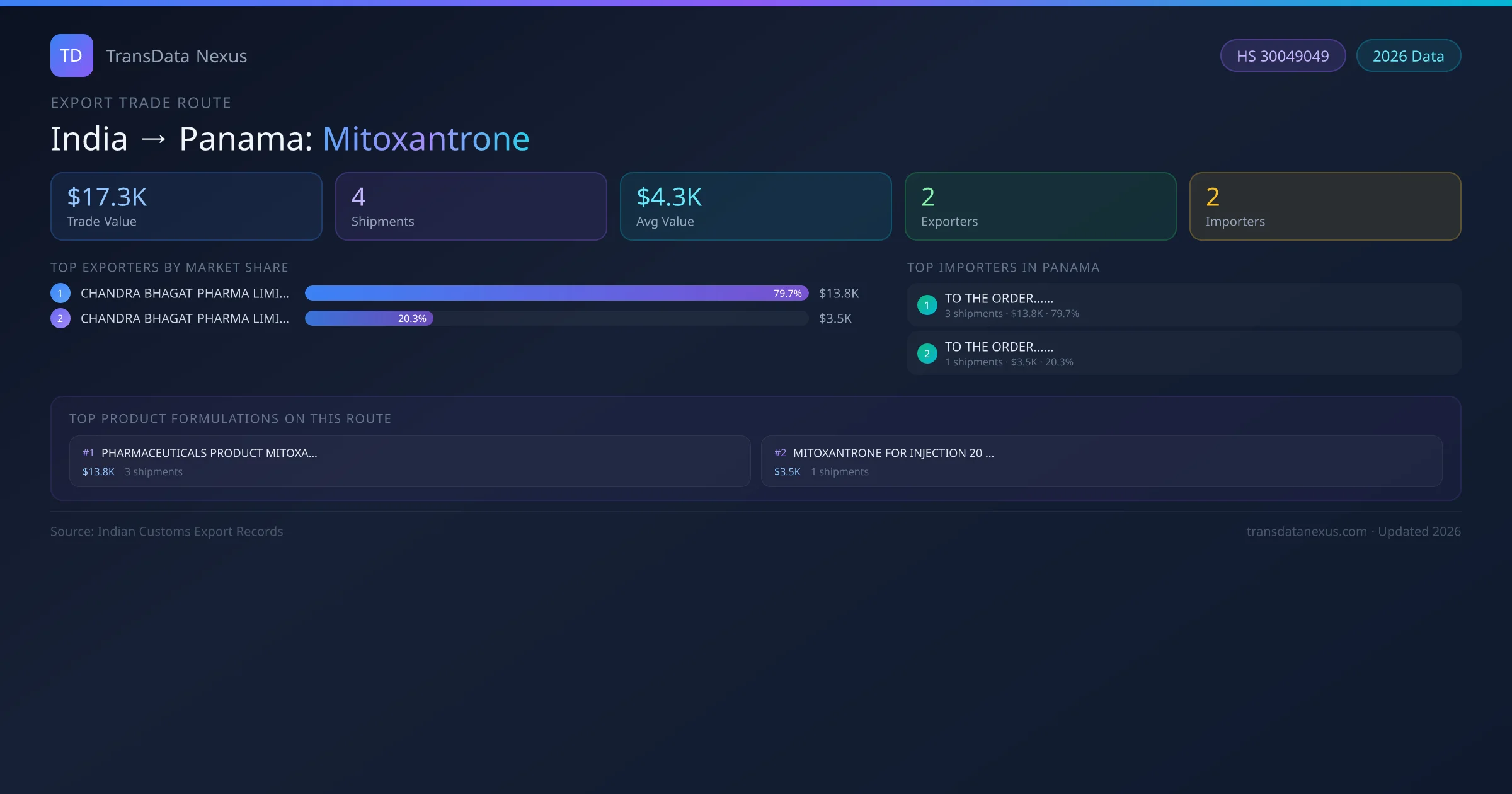The height and width of the screenshot is (794, 1512).
Task: Click the Mitoxantrone title text
Action: pyautogui.click(x=426, y=139)
